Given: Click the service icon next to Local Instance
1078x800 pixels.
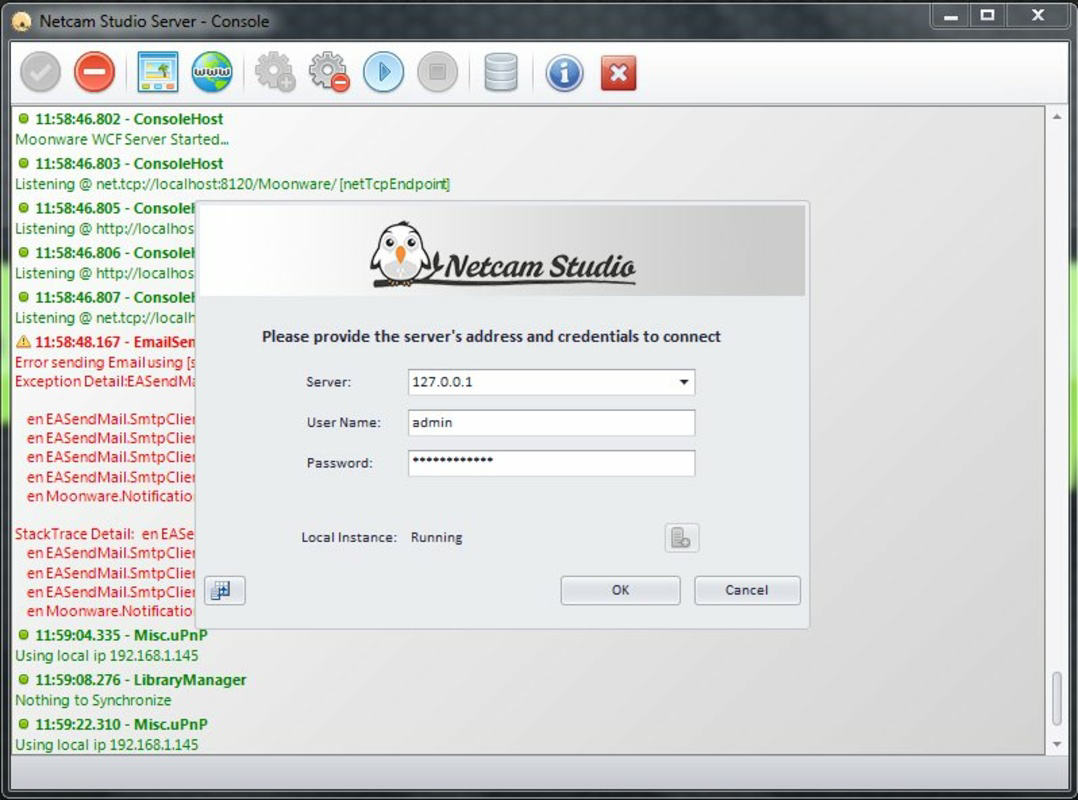Looking at the screenshot, I should click(x=681, y=537).
